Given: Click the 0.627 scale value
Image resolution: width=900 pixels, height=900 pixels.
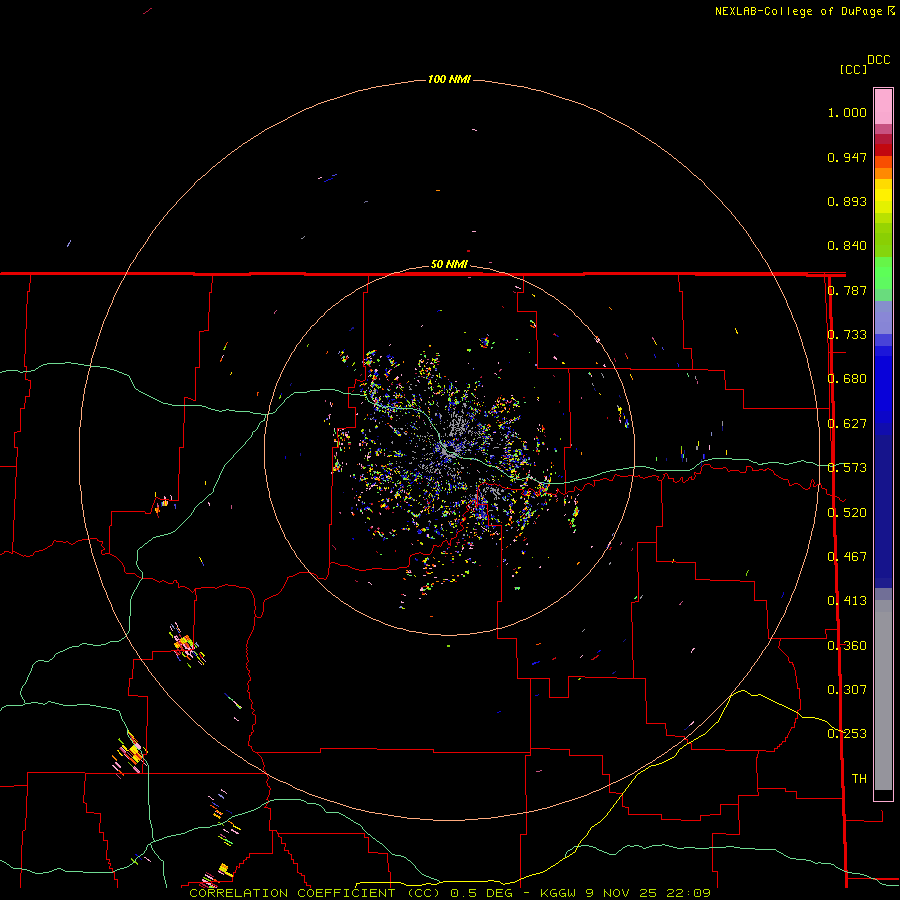Looking at the screenshot, I should (x=847, y=424).
